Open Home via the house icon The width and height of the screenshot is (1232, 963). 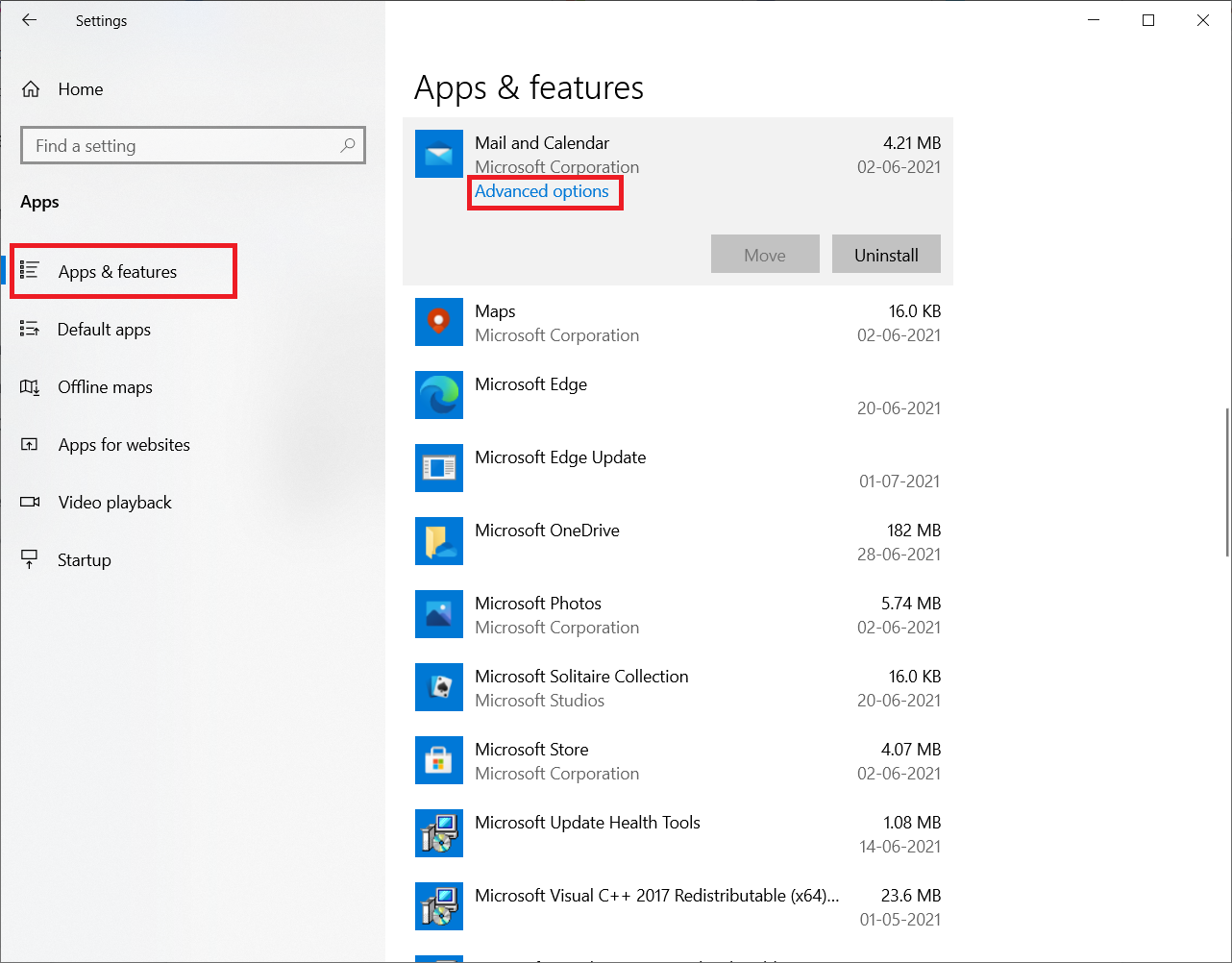pos(31,89)
